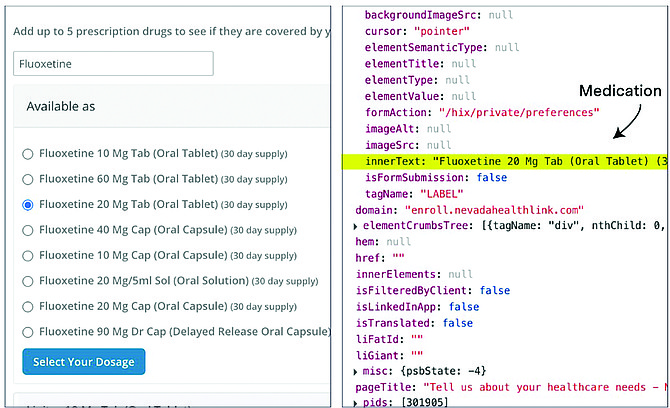Select Fluoxetine 20 Mg Cap radio button
670x408 pixels.
click(28, 307)
